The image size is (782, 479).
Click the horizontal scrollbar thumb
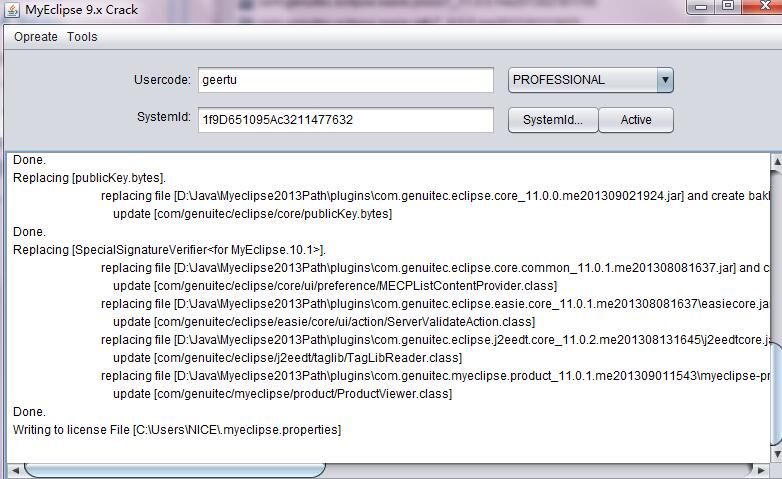[175, 470]
